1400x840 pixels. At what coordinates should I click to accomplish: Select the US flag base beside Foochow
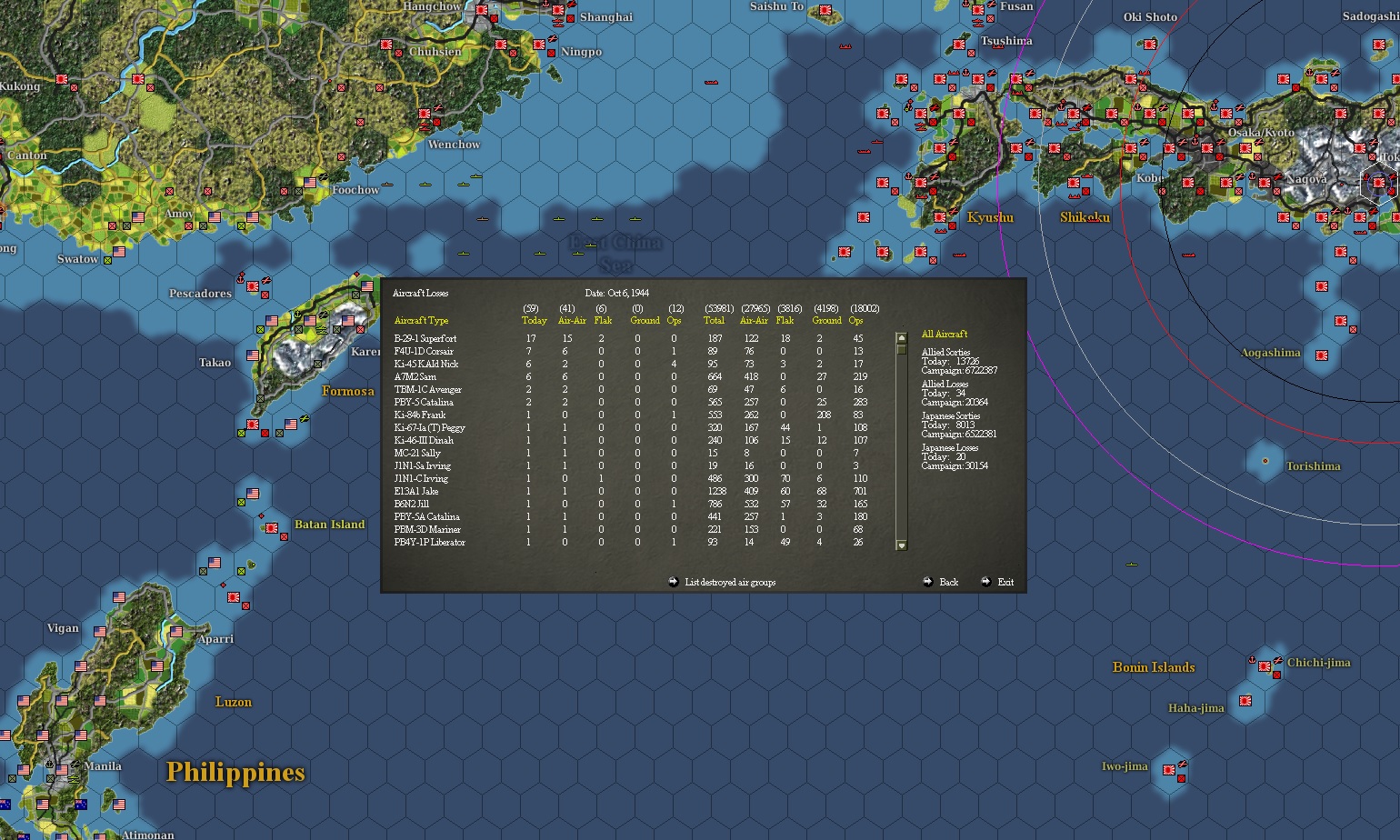click(x=310, y=183)
